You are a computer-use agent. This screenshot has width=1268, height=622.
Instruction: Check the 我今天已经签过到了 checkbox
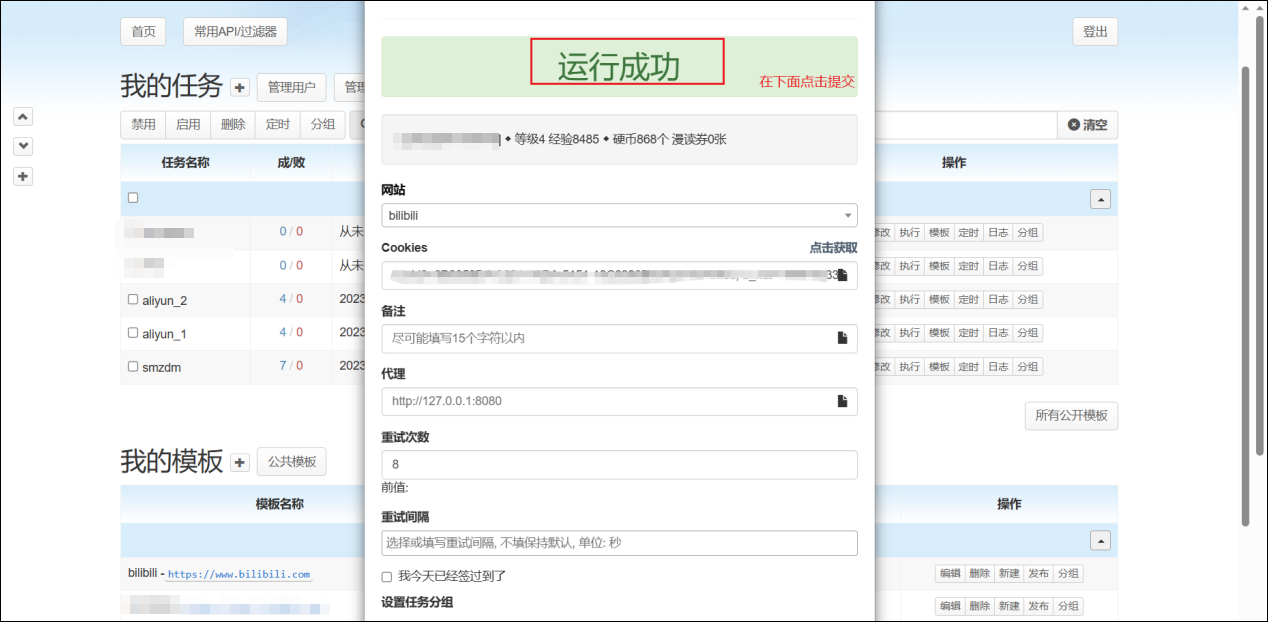[x=387, y=577]
